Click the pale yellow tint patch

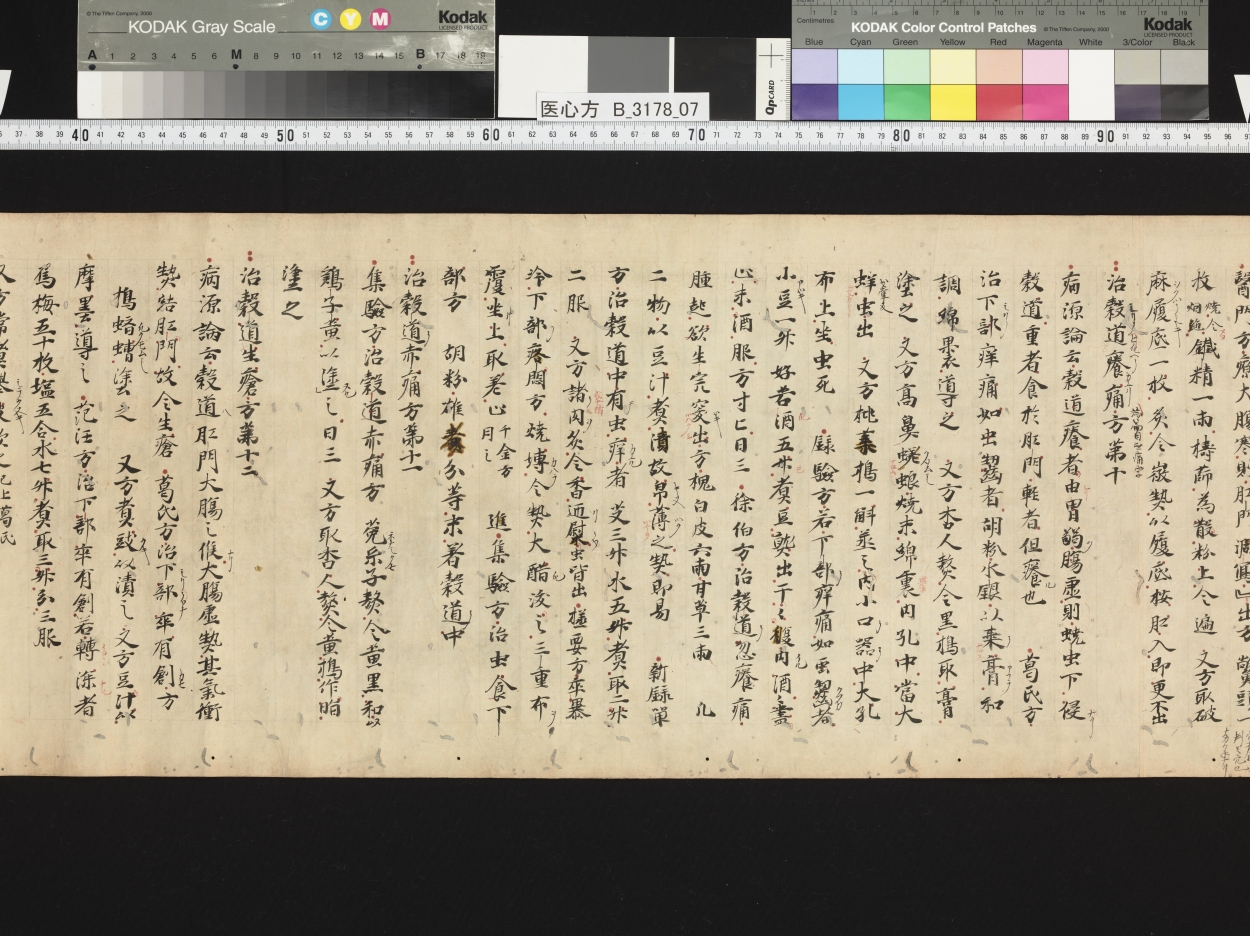click(953, 66)
